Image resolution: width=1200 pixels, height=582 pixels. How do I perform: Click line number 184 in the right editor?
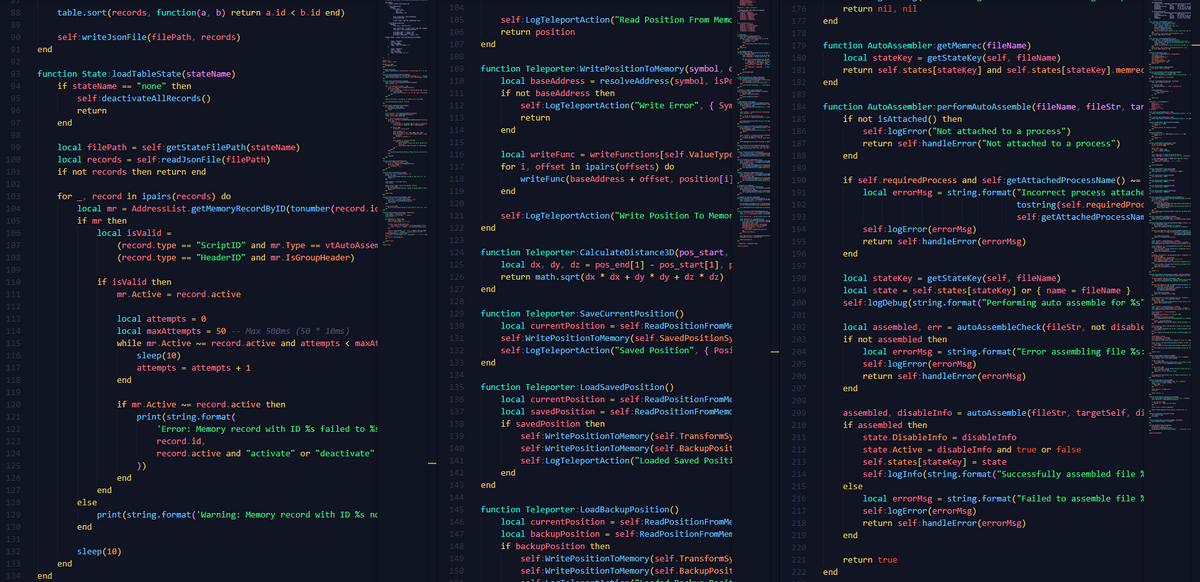(798, 106)
